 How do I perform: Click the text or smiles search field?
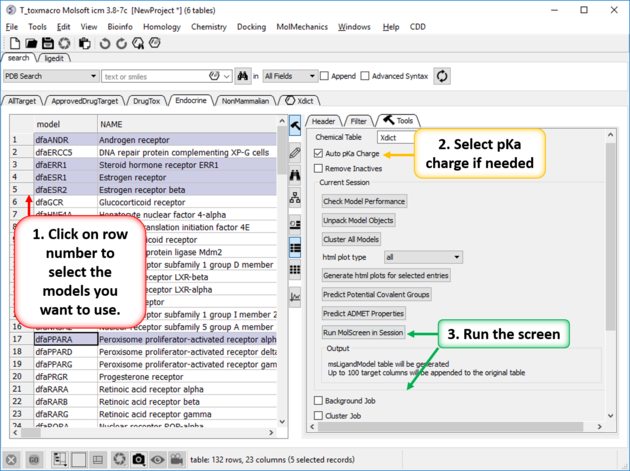[160, 76]
